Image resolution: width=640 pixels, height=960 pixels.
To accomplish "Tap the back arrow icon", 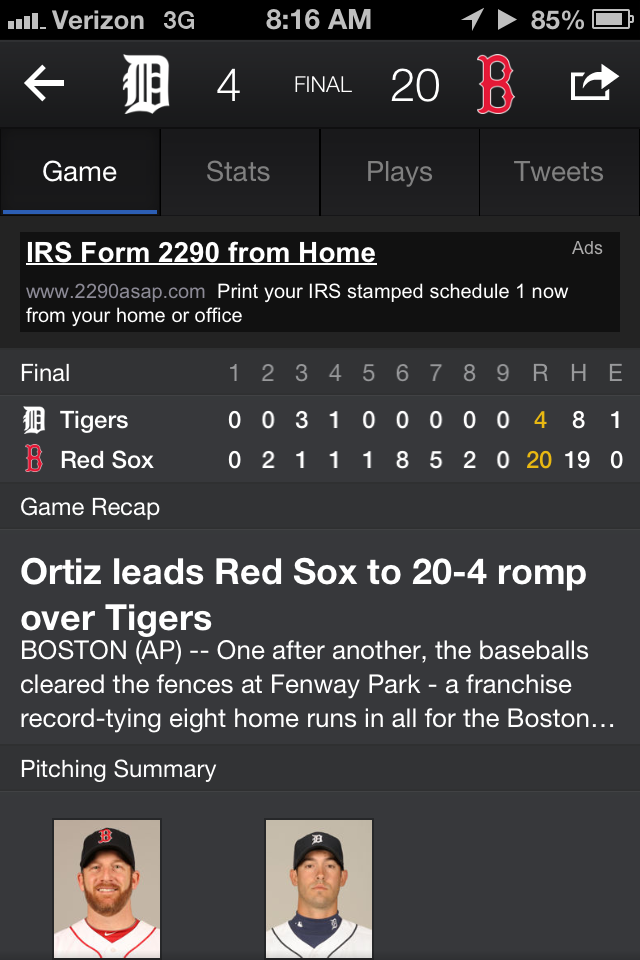I will click(x=44, y=85).
